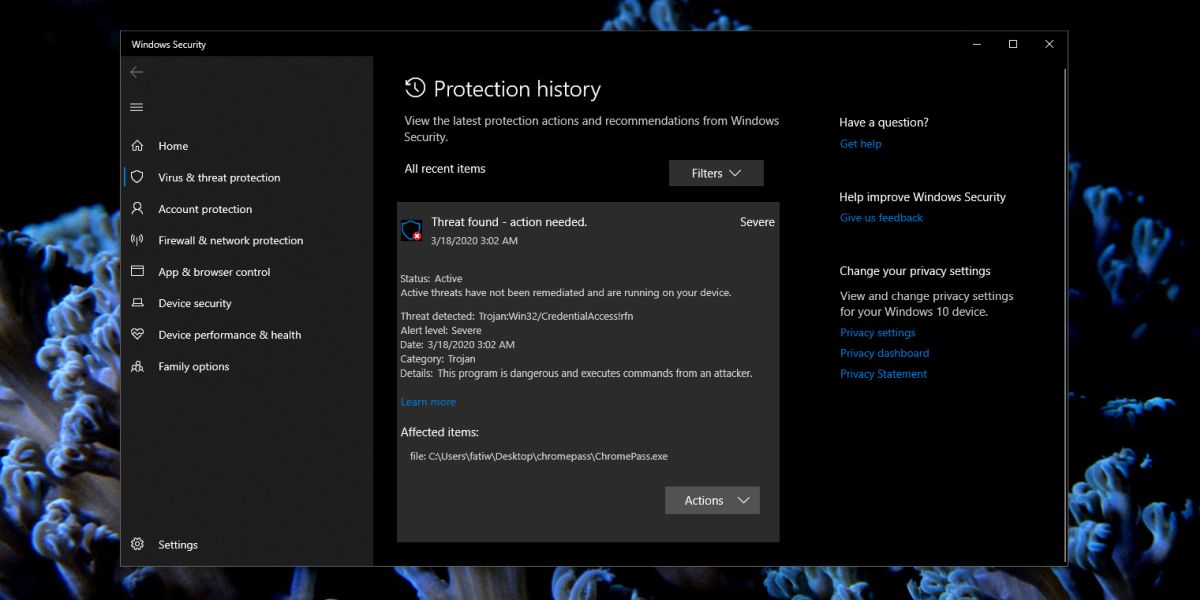Click the Settings gear icon
The width and height of the screenshot is (1200, 600).
[x=137, y=545]
